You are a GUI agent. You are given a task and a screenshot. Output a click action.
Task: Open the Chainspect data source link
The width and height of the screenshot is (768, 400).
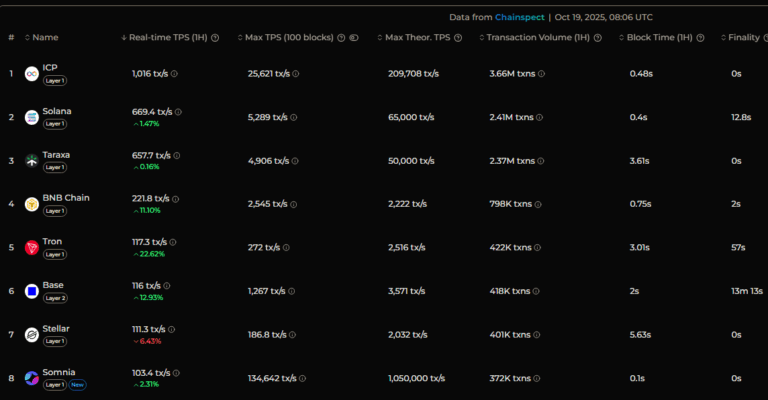[518, 17]
